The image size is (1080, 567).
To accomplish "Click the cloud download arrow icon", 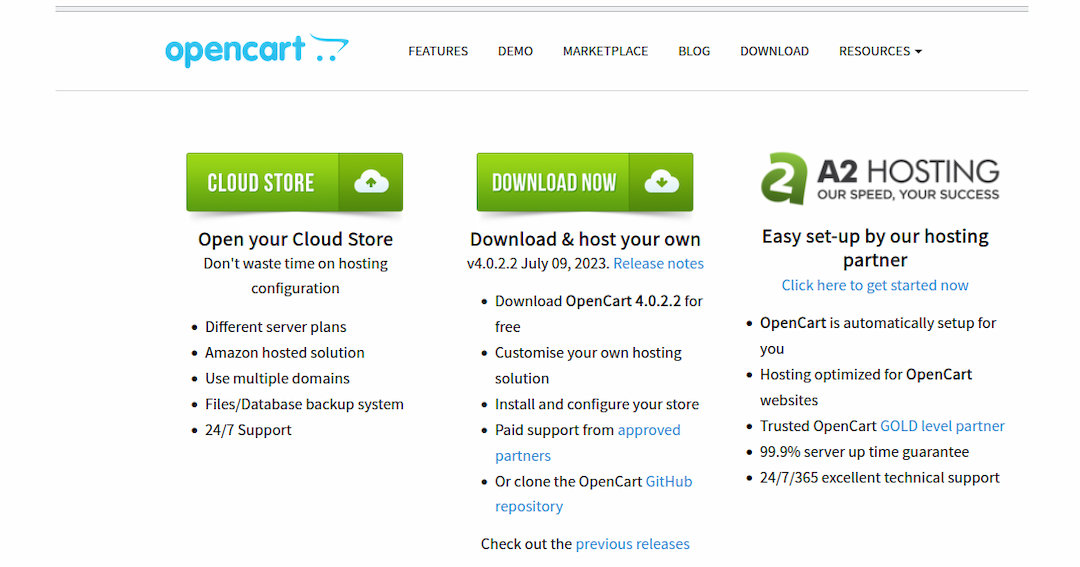I will point(661,182).
